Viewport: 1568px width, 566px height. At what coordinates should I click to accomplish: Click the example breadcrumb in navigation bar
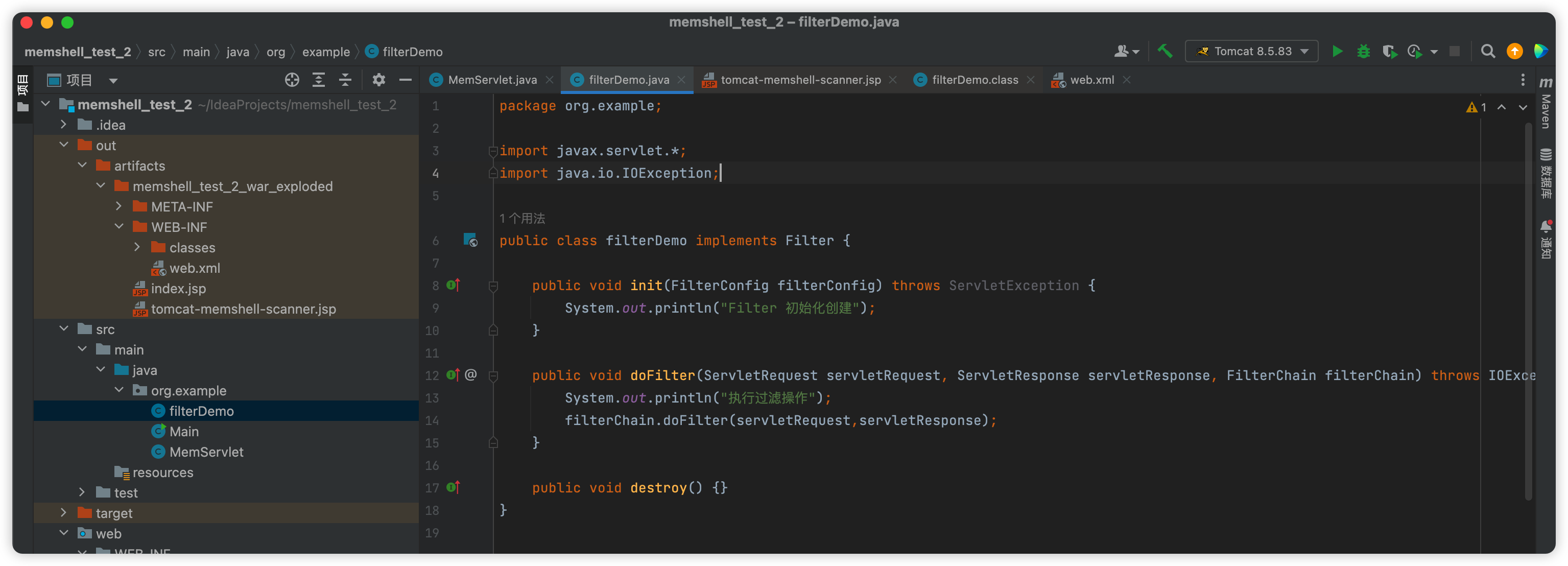pos(326,52)
